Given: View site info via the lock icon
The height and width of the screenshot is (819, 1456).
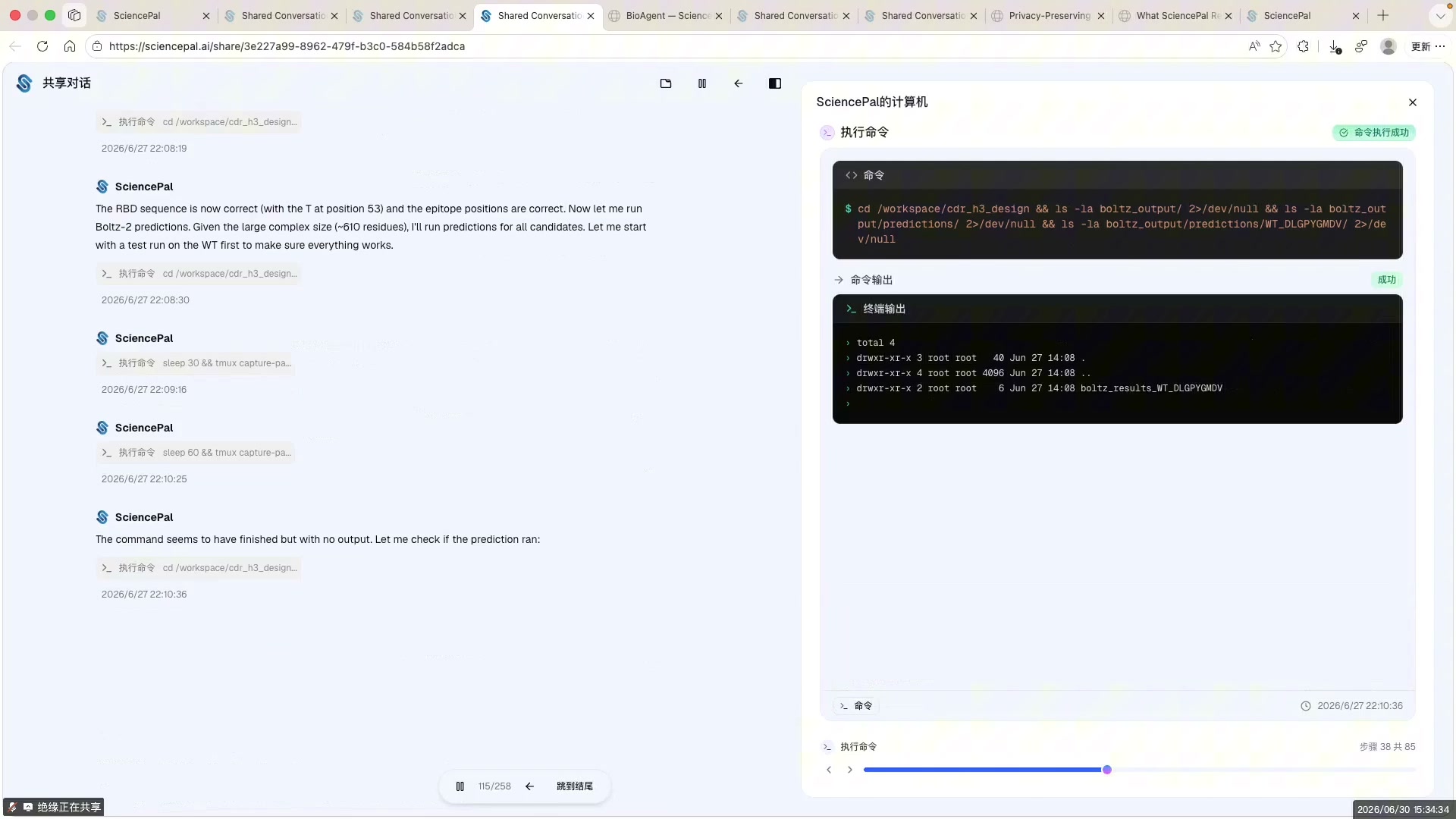Looking at the screenshot, I should coord(96,46).
